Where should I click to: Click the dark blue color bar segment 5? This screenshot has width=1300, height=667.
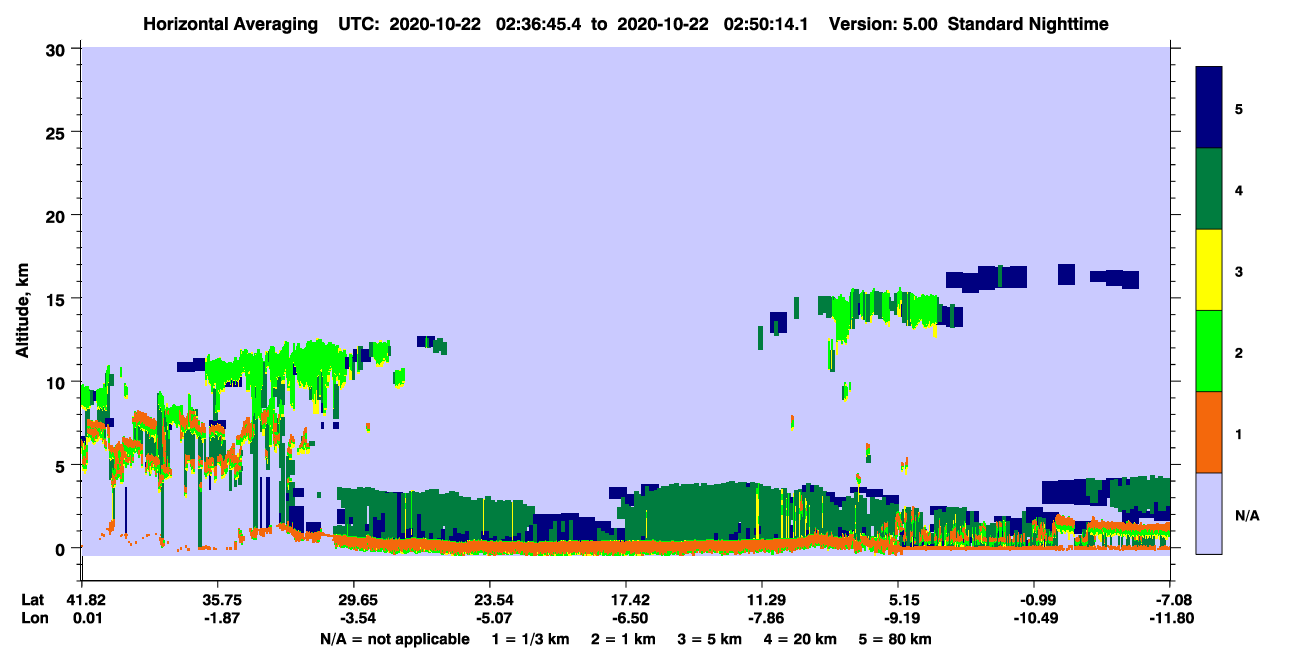(x=1209, y=108)
